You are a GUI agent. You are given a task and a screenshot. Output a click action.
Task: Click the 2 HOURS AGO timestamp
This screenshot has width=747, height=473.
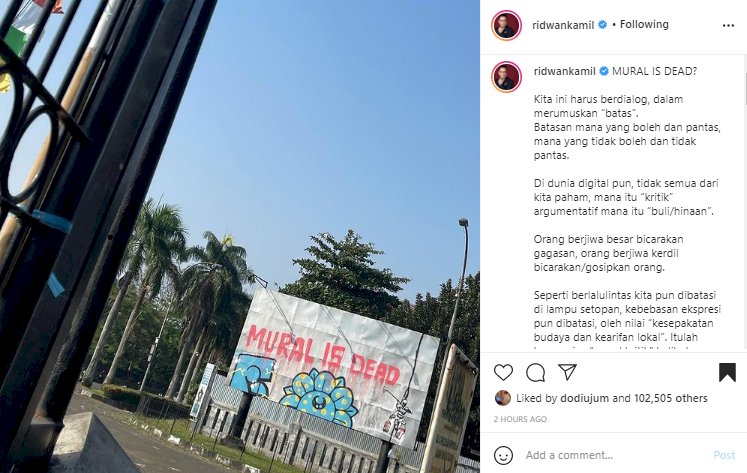[520, 419]
